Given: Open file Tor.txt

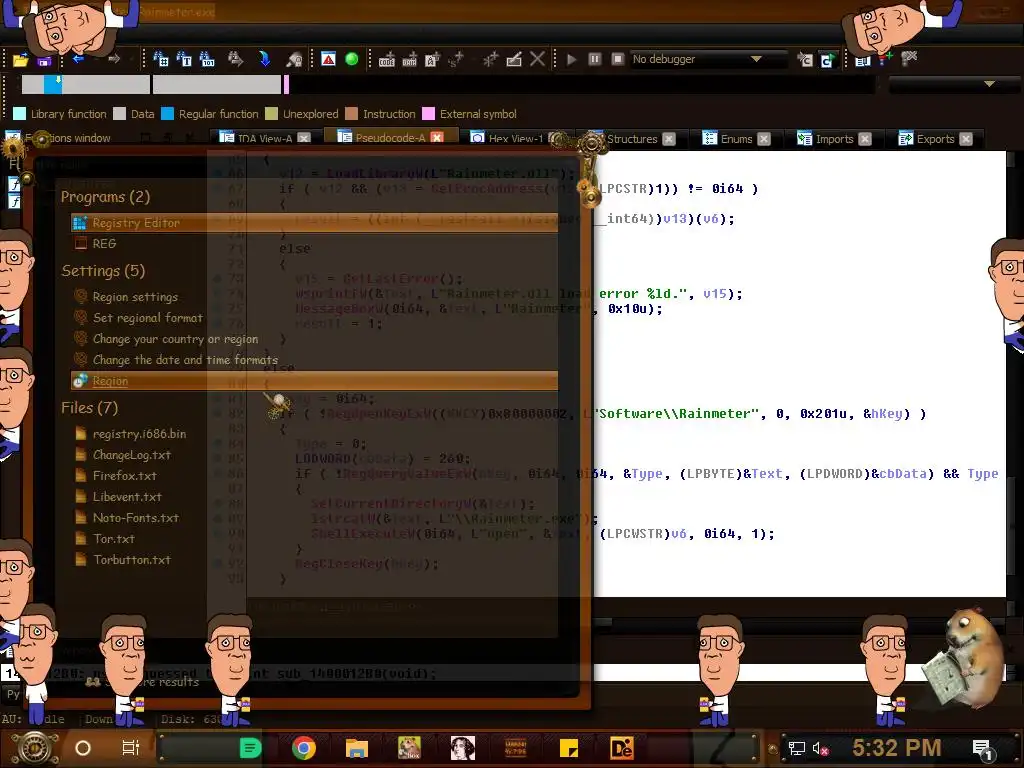Looking at the screenshot, I should [x=113, y=538].
